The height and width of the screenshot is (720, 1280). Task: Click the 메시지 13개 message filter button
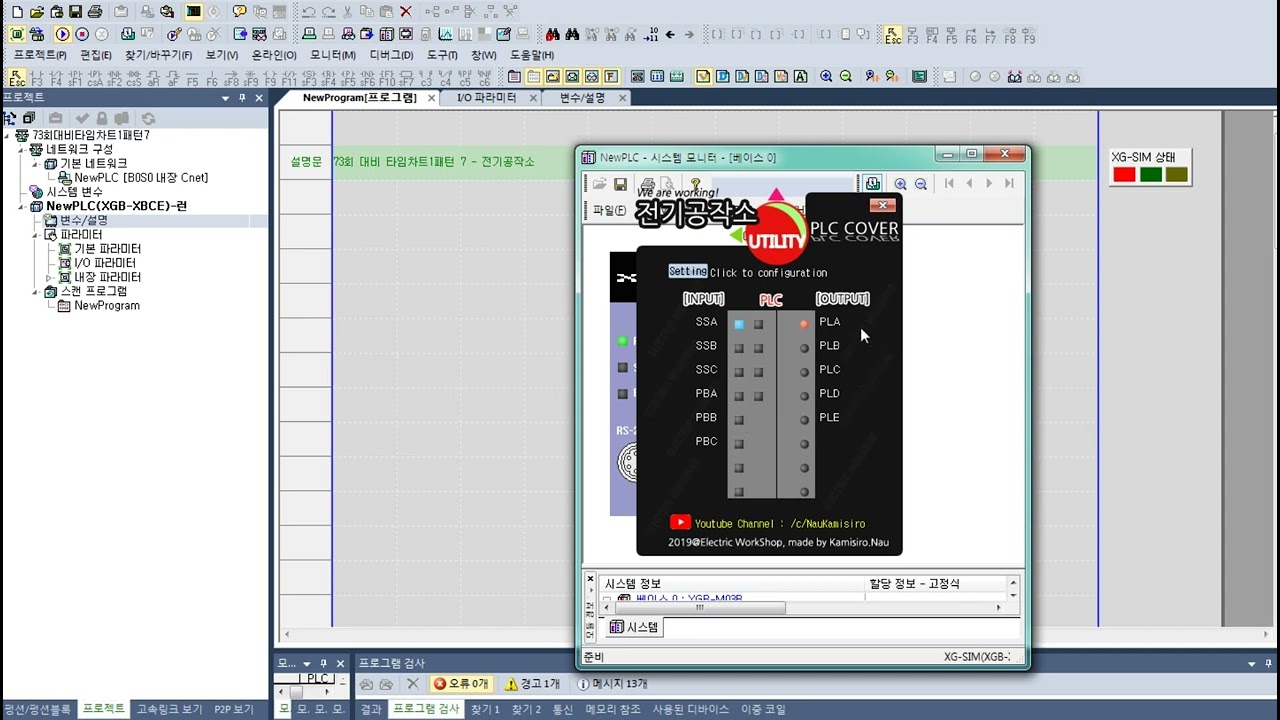pos(613,684)
